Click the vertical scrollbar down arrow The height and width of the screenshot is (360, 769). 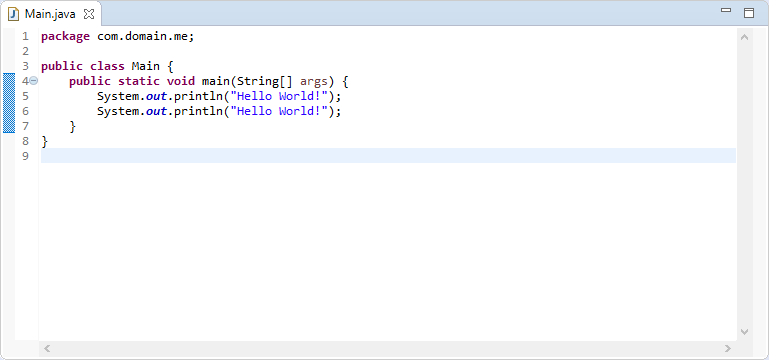pos(744,332)
